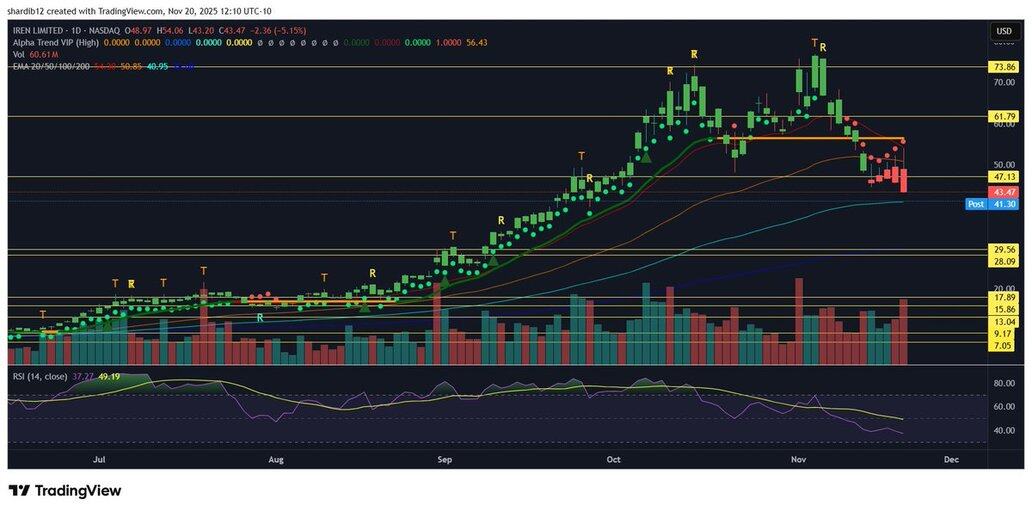Click the blue Post market price tag
Viewport: 1032px width, 512px height.
[x=976, y=203]
